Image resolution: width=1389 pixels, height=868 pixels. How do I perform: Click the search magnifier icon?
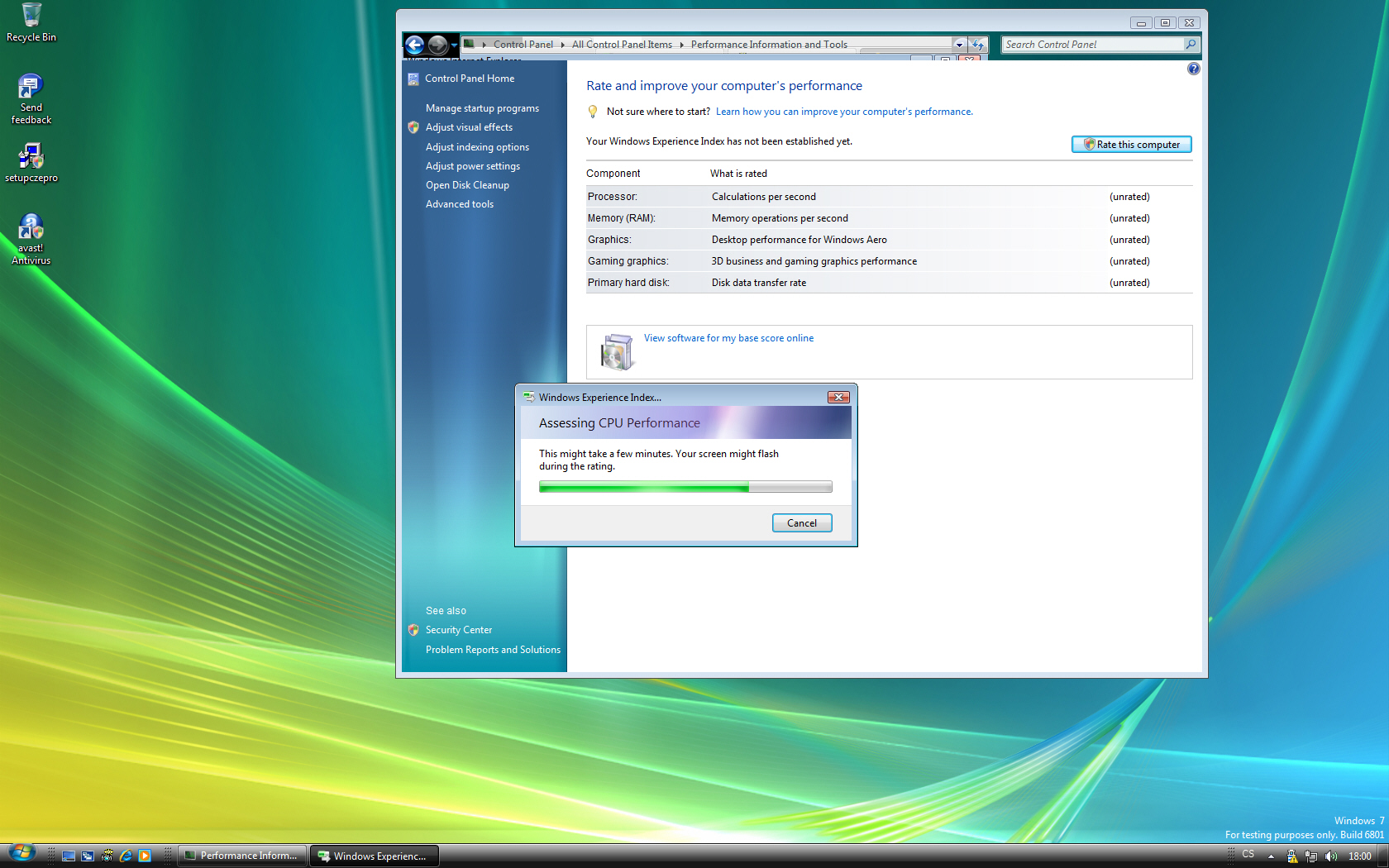[1191, 45]
